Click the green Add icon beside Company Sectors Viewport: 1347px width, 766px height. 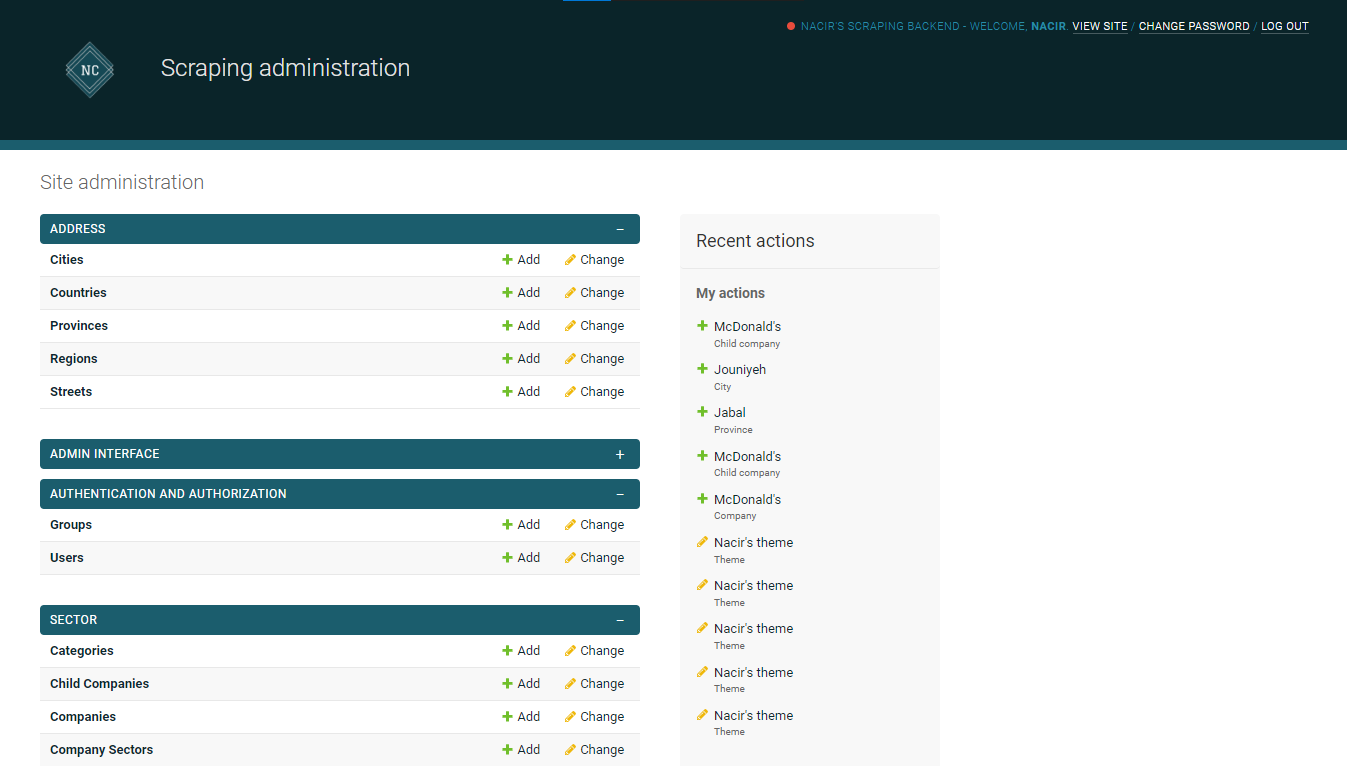pos(508,749)
